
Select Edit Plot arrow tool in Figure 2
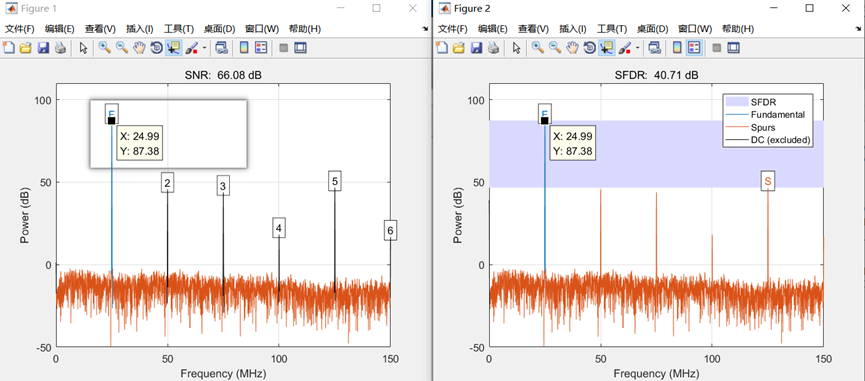(x=516, y=48)
